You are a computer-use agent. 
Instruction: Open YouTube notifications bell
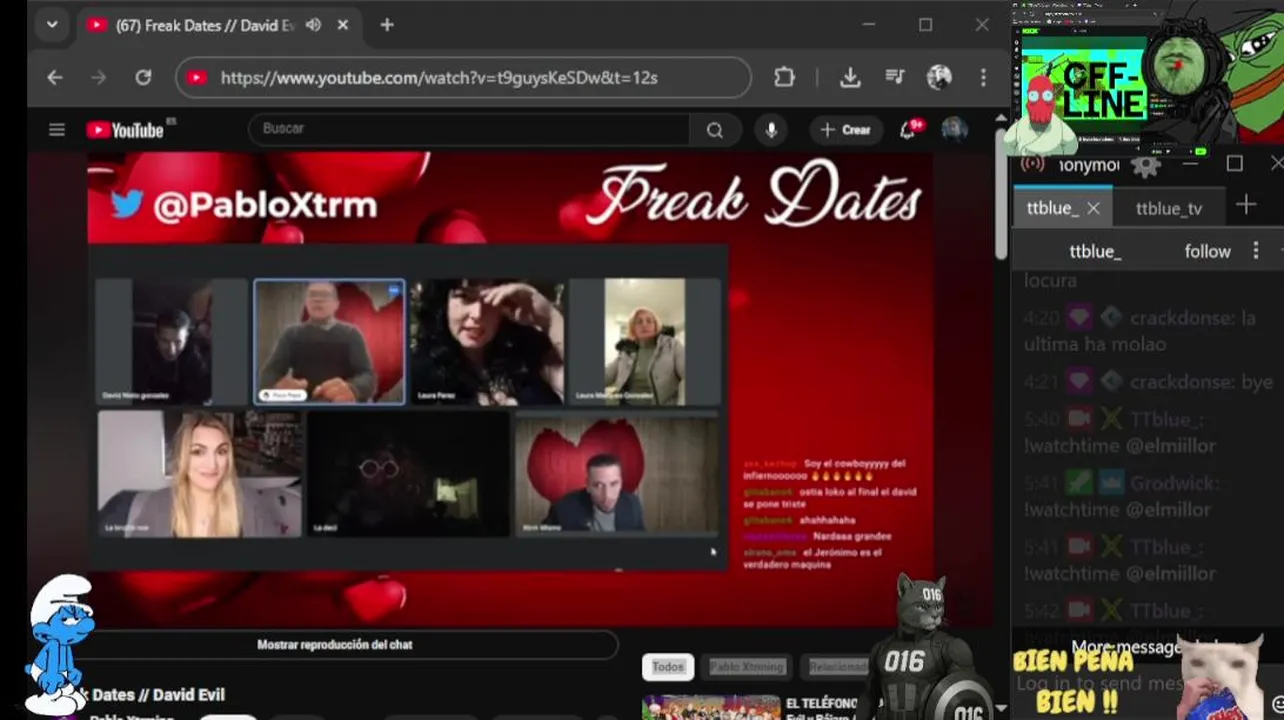coord(909,129)
